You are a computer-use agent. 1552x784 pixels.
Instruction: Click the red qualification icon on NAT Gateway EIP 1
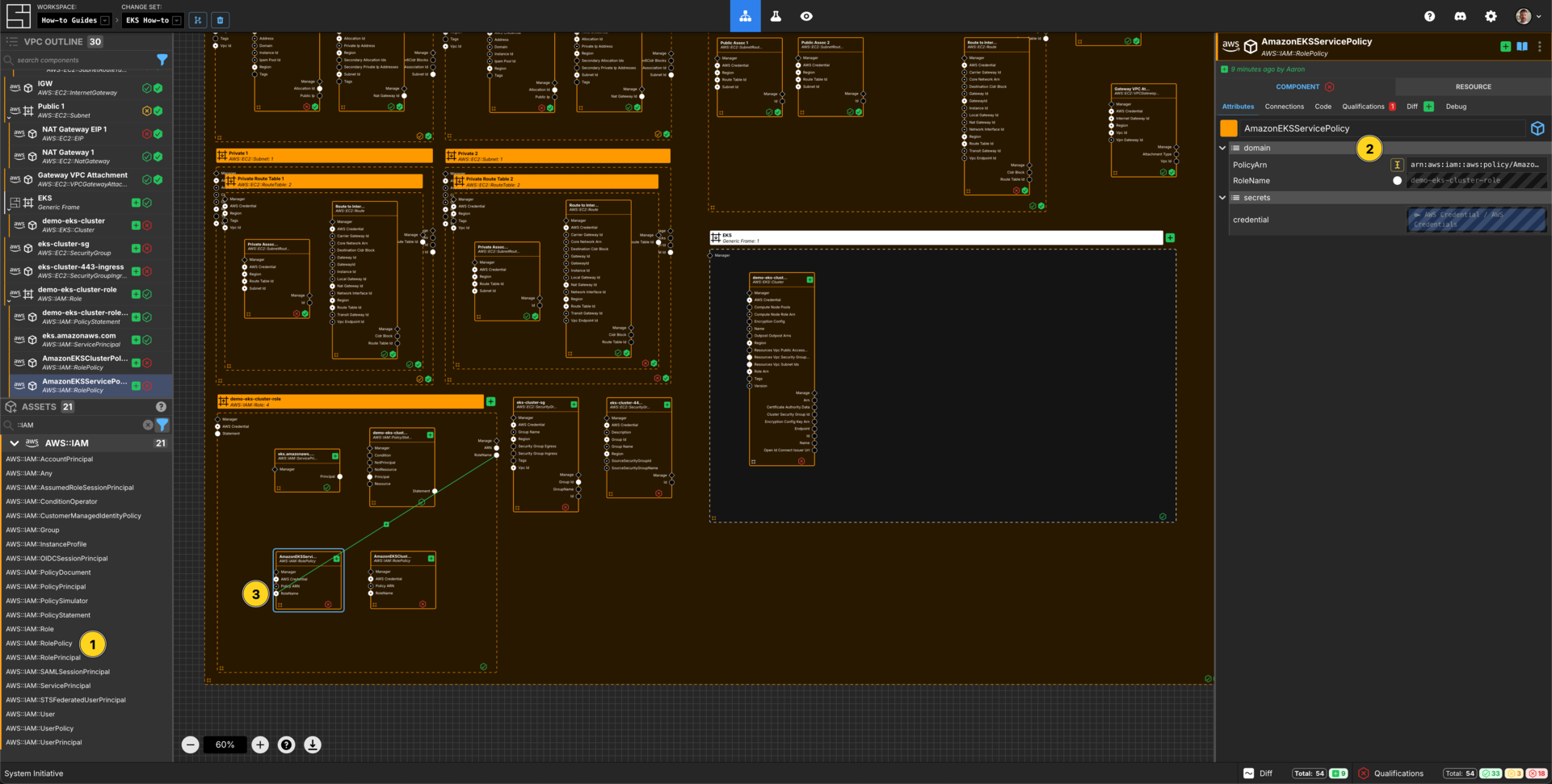click(147, 134)
